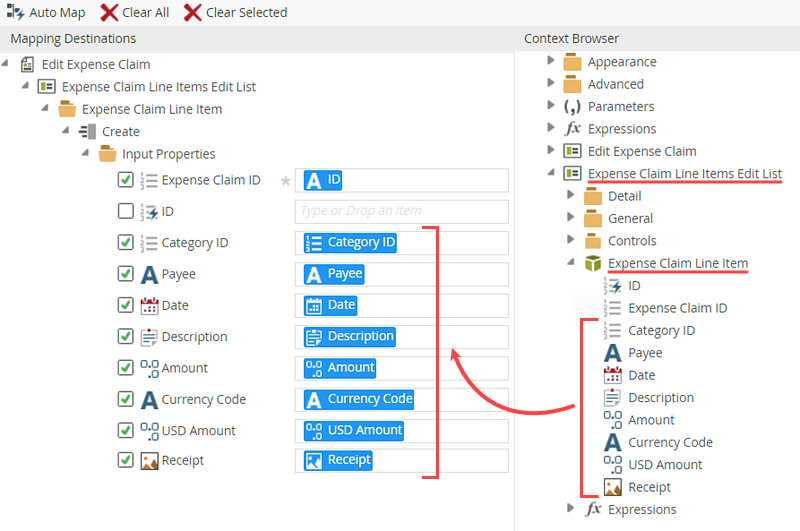Click the Expense Claim Line Items Edit List link
This screenshot has height=531, width=800.
[x=684, y=174]
